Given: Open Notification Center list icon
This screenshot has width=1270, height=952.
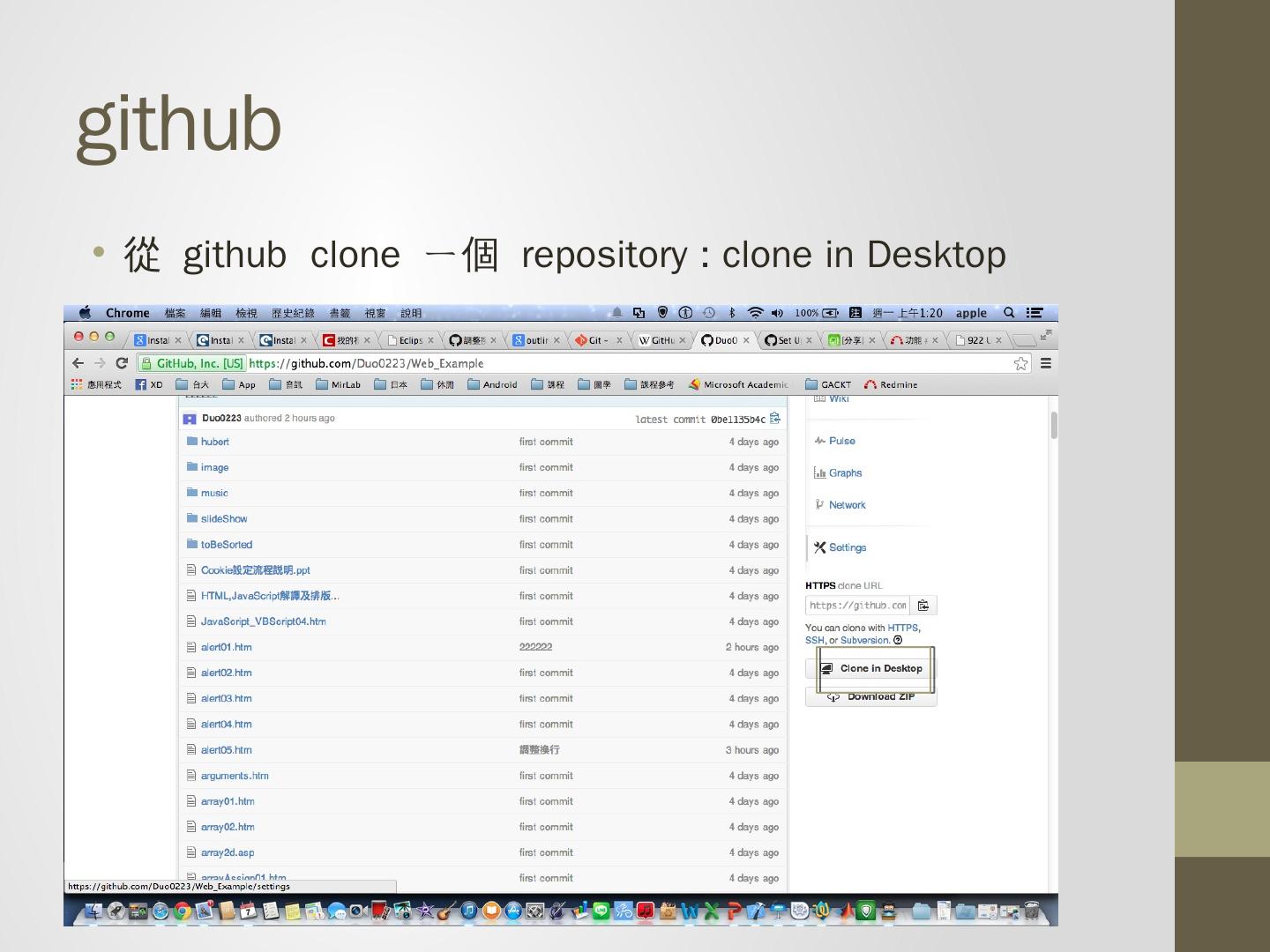Looking at the screenshot, I should pos(1035,313).
